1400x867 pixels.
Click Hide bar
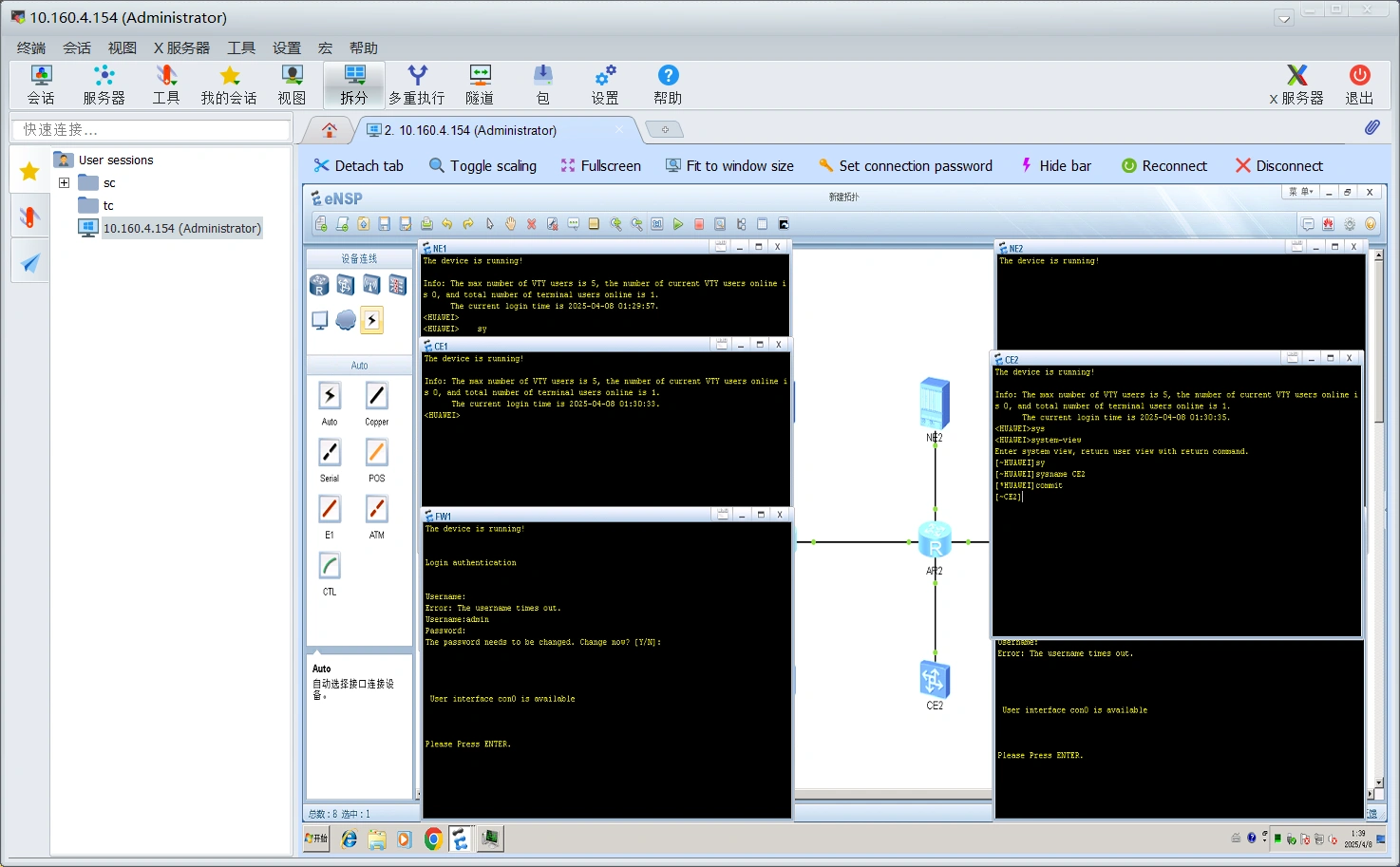point(1055,165)
